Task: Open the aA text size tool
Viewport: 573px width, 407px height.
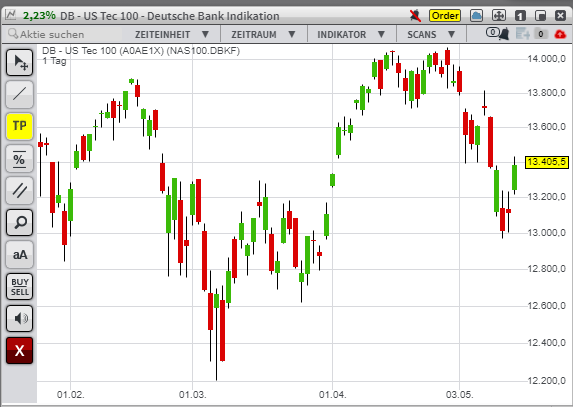Action: point(20,254)
